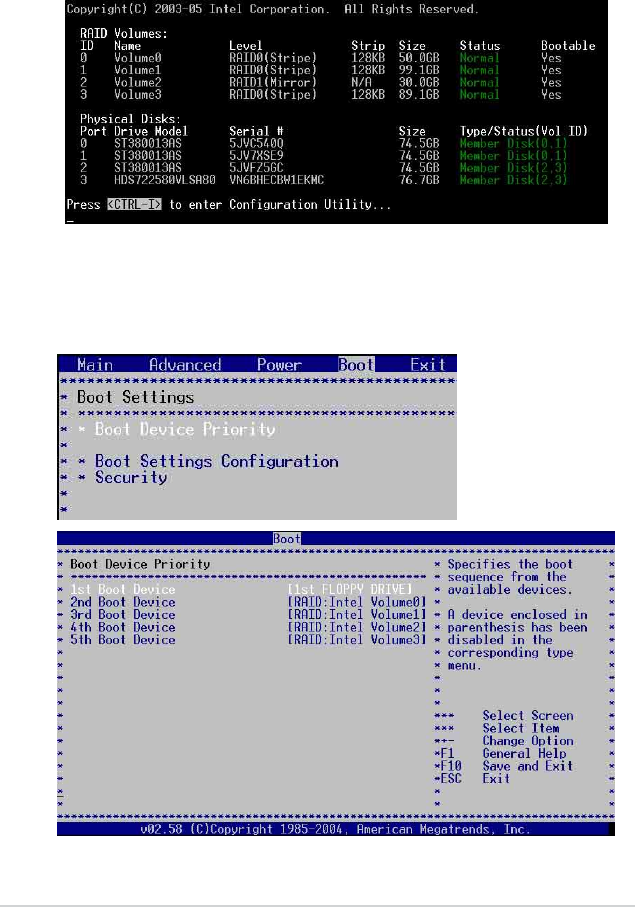
Task: Click the Intel Corporation copyright line
Action: click(273, 9)
